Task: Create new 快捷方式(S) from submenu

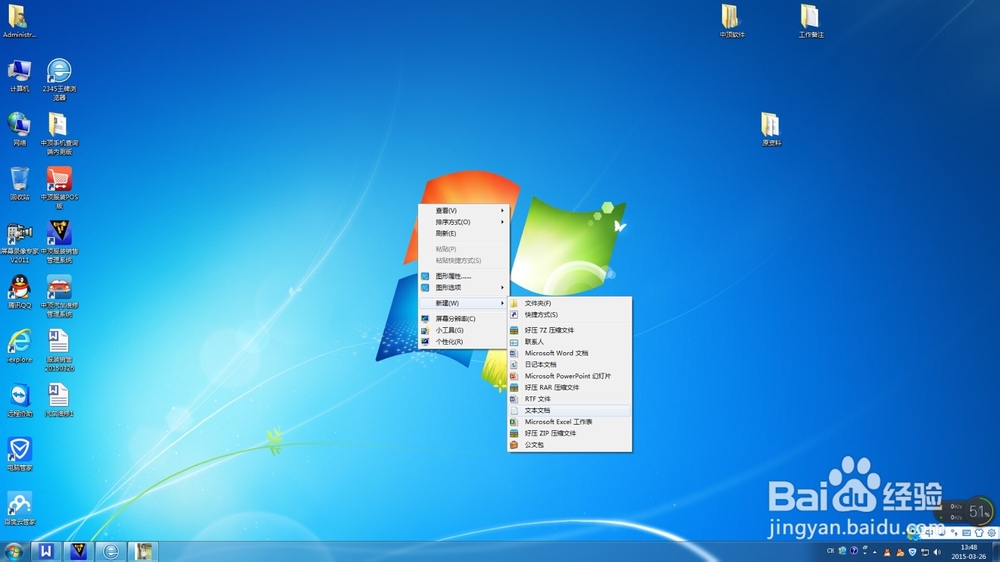Action: coord(570,314)
